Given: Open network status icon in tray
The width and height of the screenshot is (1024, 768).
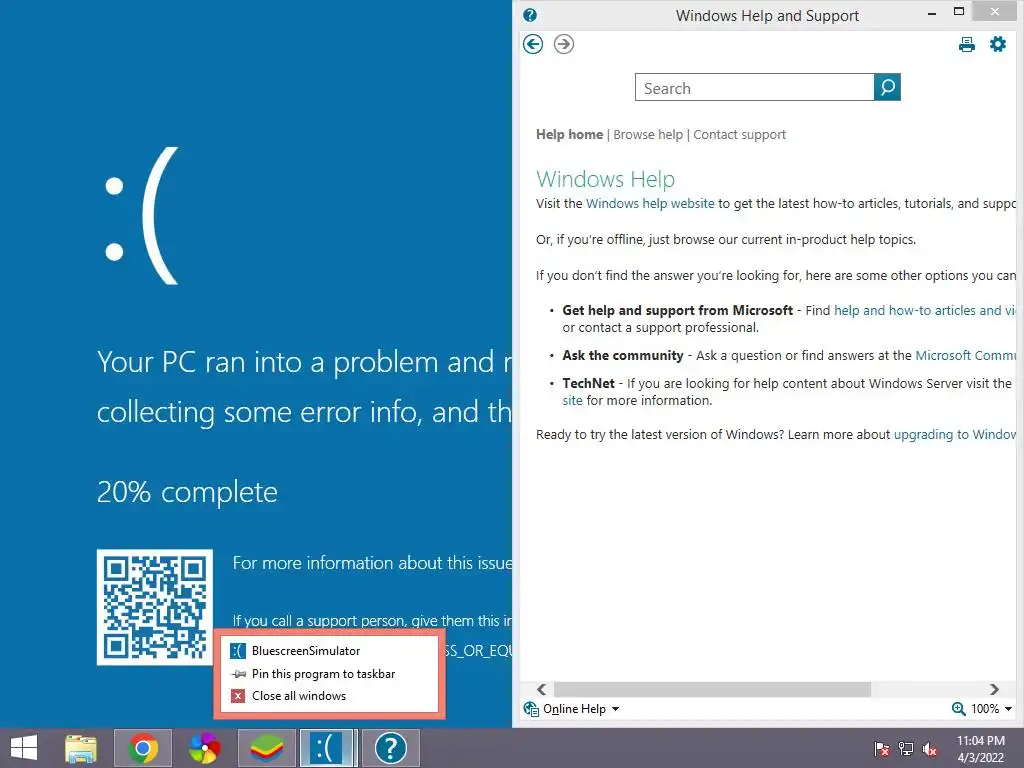Looking at the screenshot, I should tap(906, 749).
